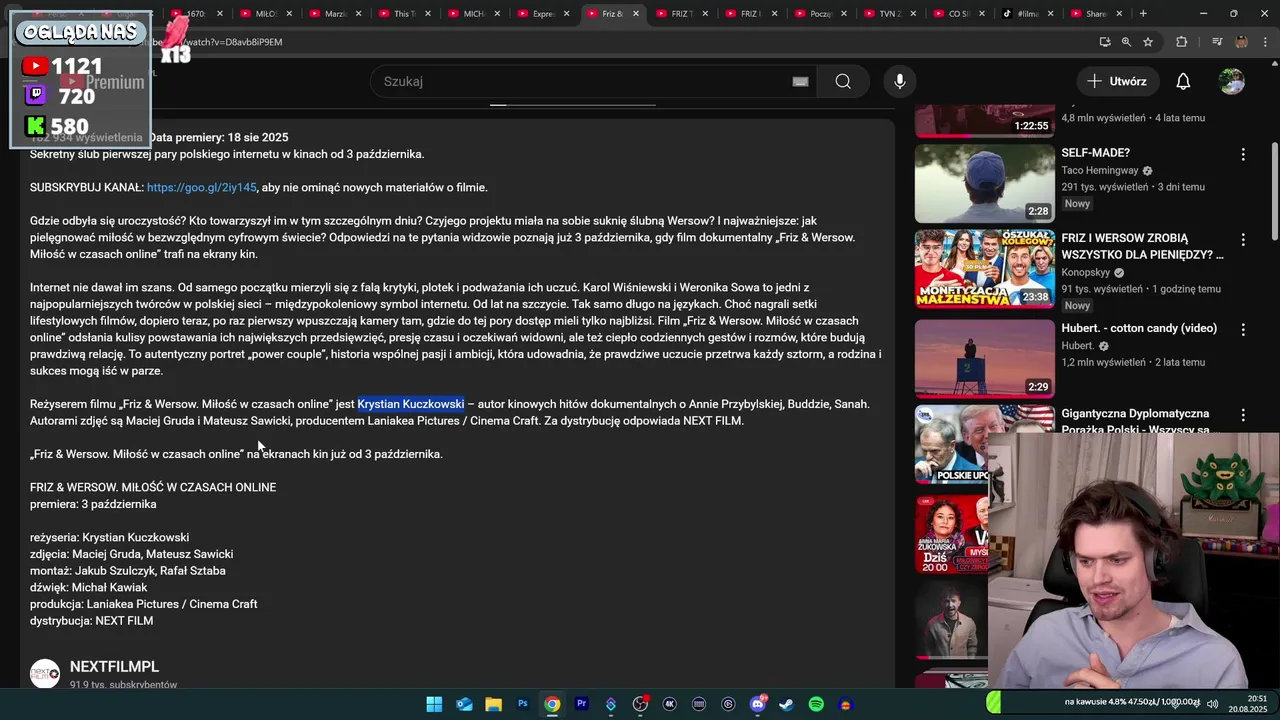Open Gigantyczna Dyplomatyczna Porażka Polski video title
This screenshot has height=720, width=1280.
click(1139, 421)
